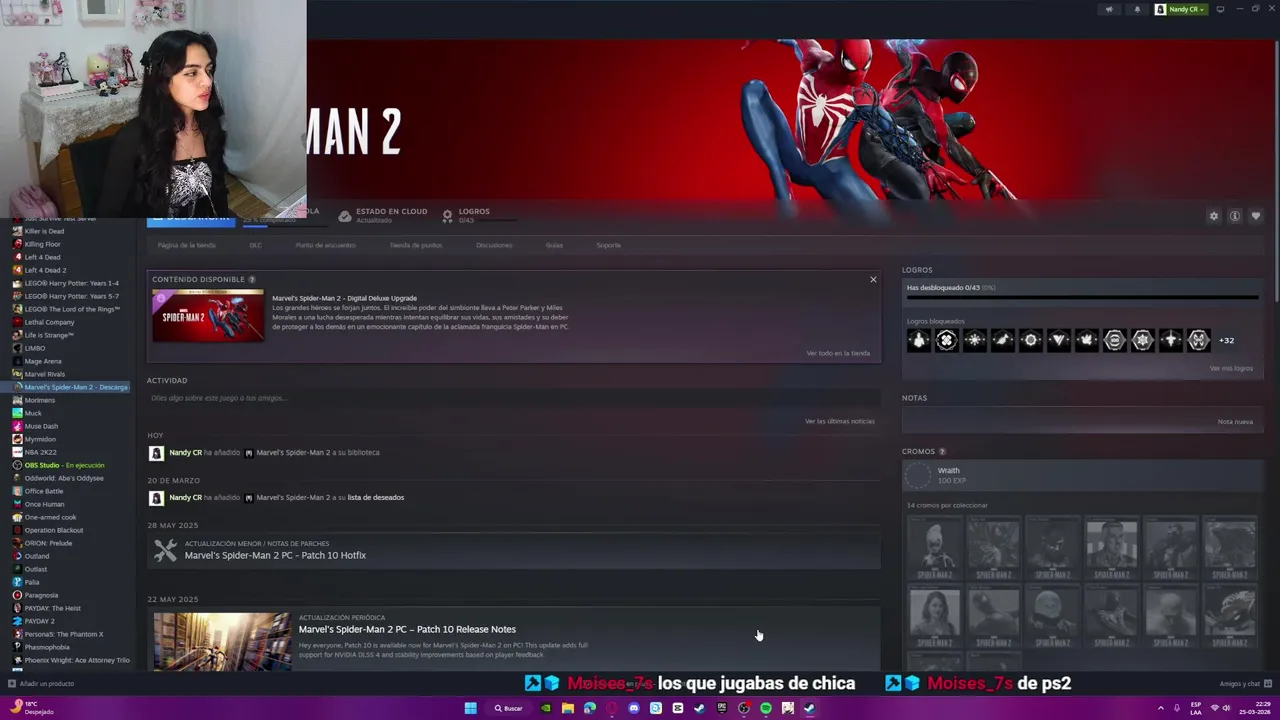
Task: Open volume control in system tray
Action: point(1226,708)
